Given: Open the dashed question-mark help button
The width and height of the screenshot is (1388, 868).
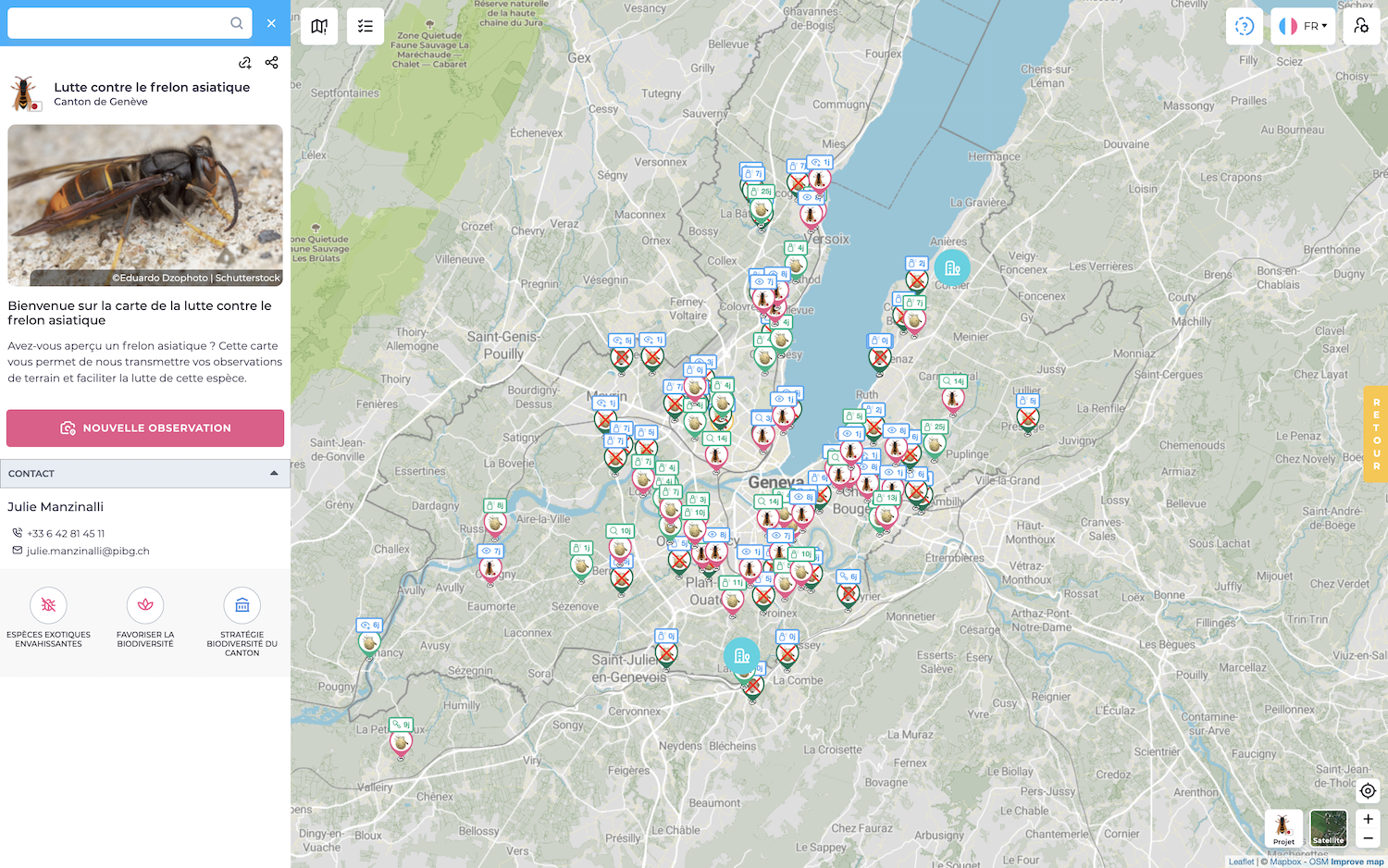Looking at the screenshot, I should click(1245, 26).
